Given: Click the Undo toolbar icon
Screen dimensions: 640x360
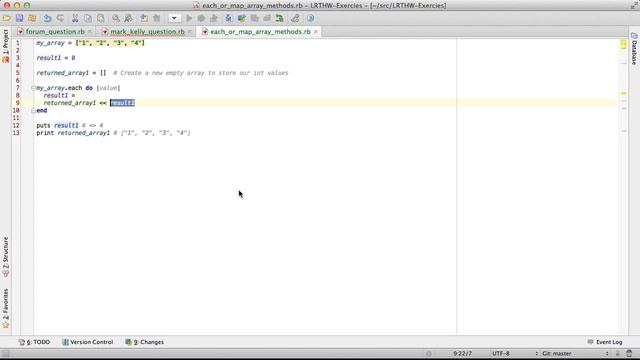Looking at the screenshot, I should [47, 18].
